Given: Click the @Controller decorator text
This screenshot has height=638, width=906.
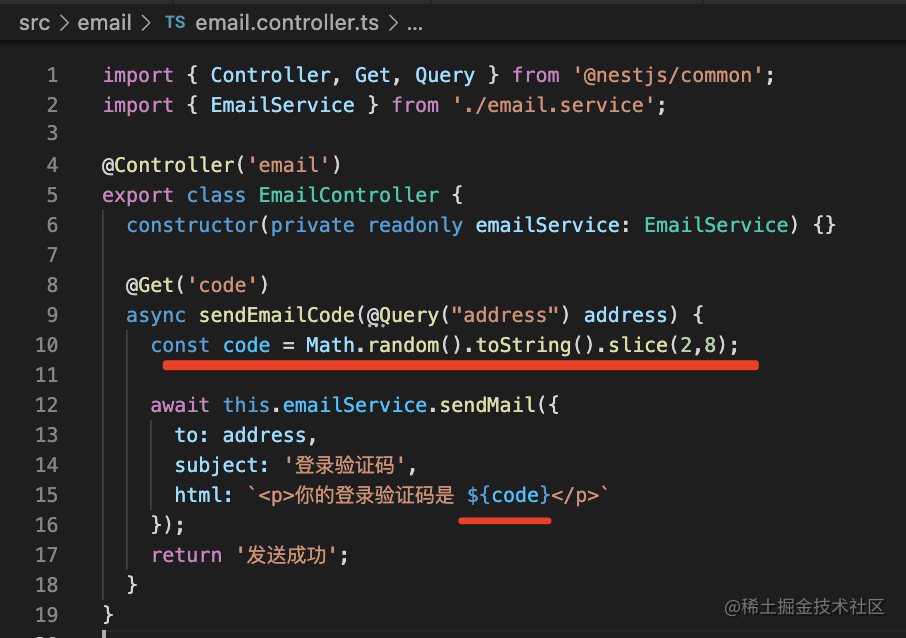Looking at the screenshot, I should (168, 165).
